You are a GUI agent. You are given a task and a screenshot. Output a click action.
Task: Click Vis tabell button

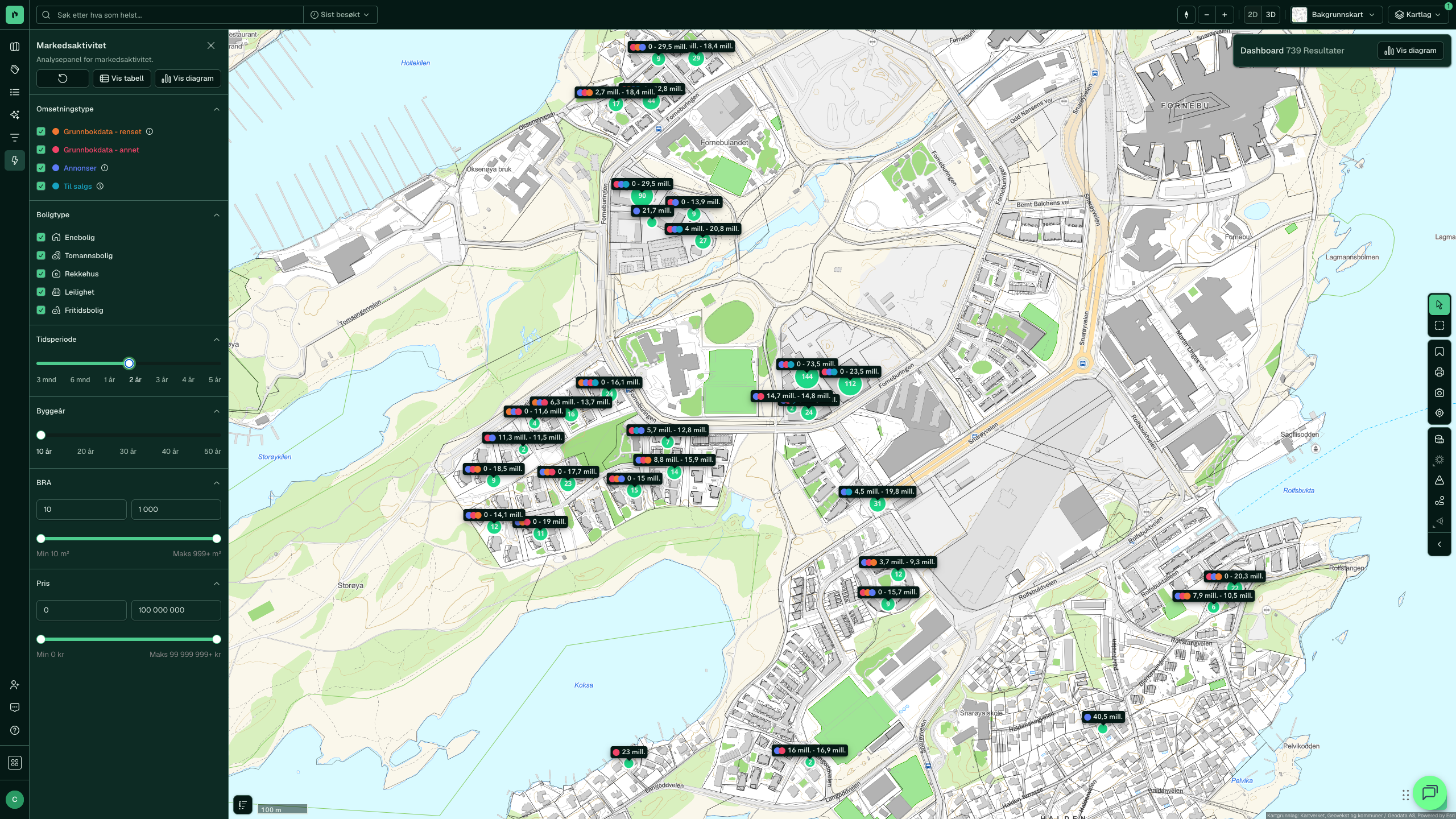(122, 78)
